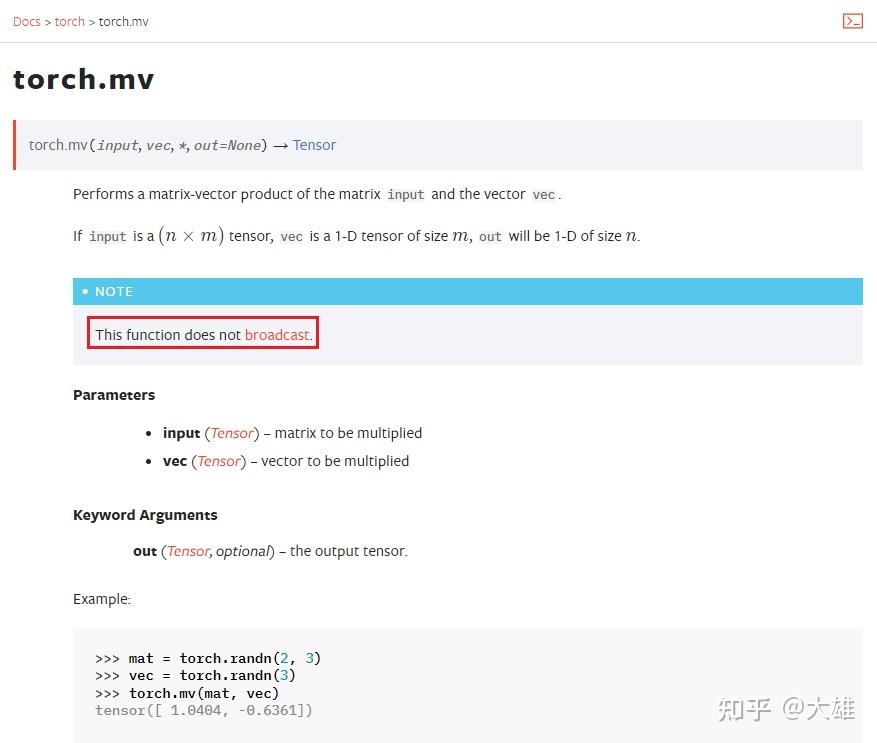
Task: Click the red terminal icon in the header
Action: [852, 20]
